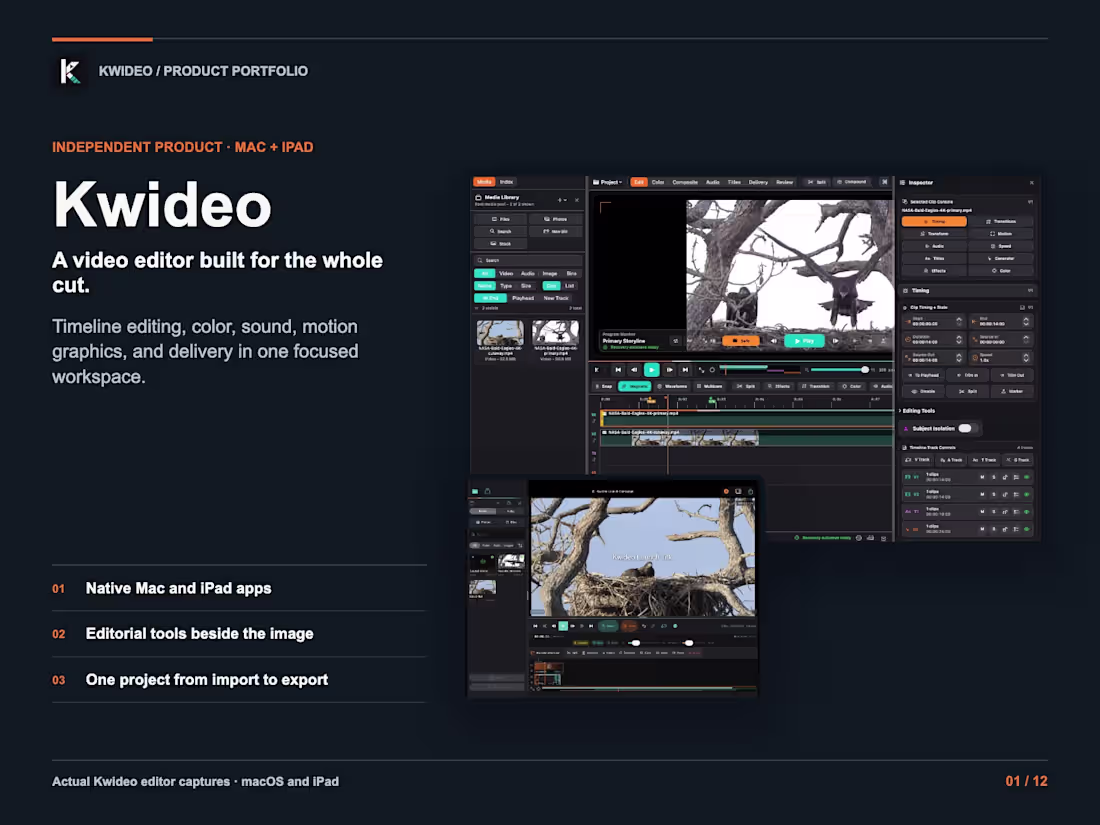1100x825 pixels.
Task: Toggle Snap in the timeline toolbar
Action: [x=603, y=387]
